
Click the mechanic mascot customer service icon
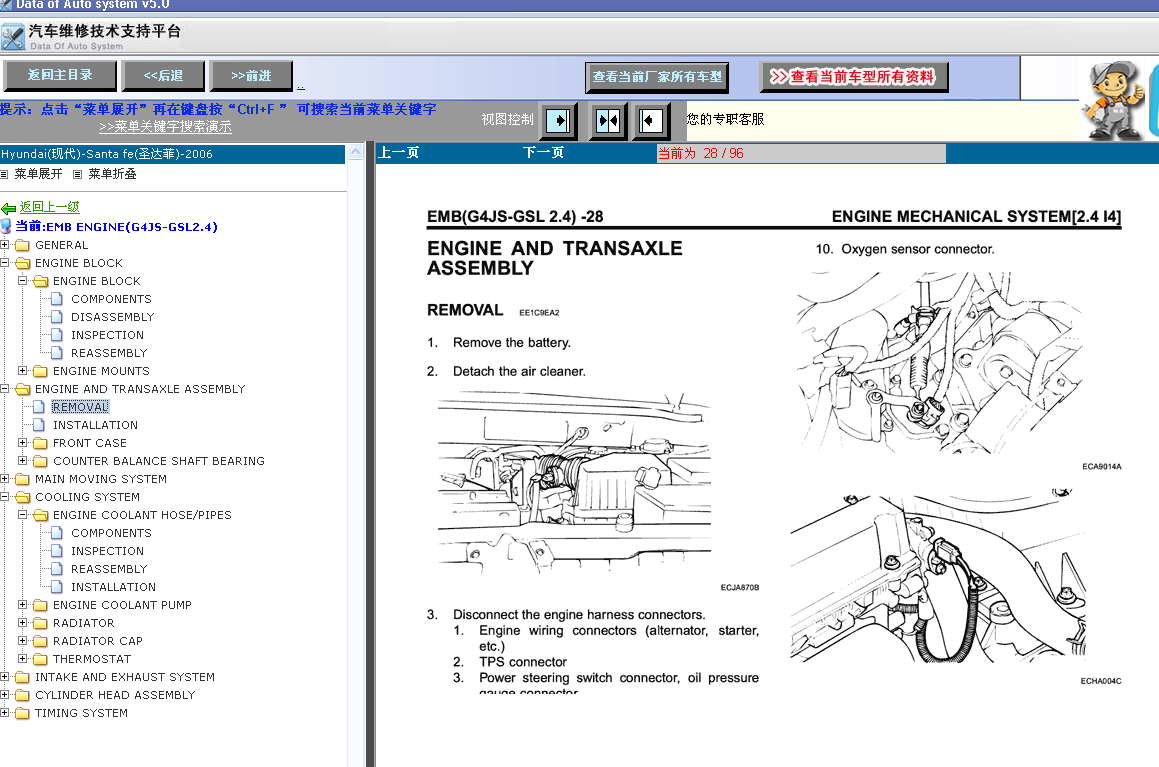click(1114, 100)
